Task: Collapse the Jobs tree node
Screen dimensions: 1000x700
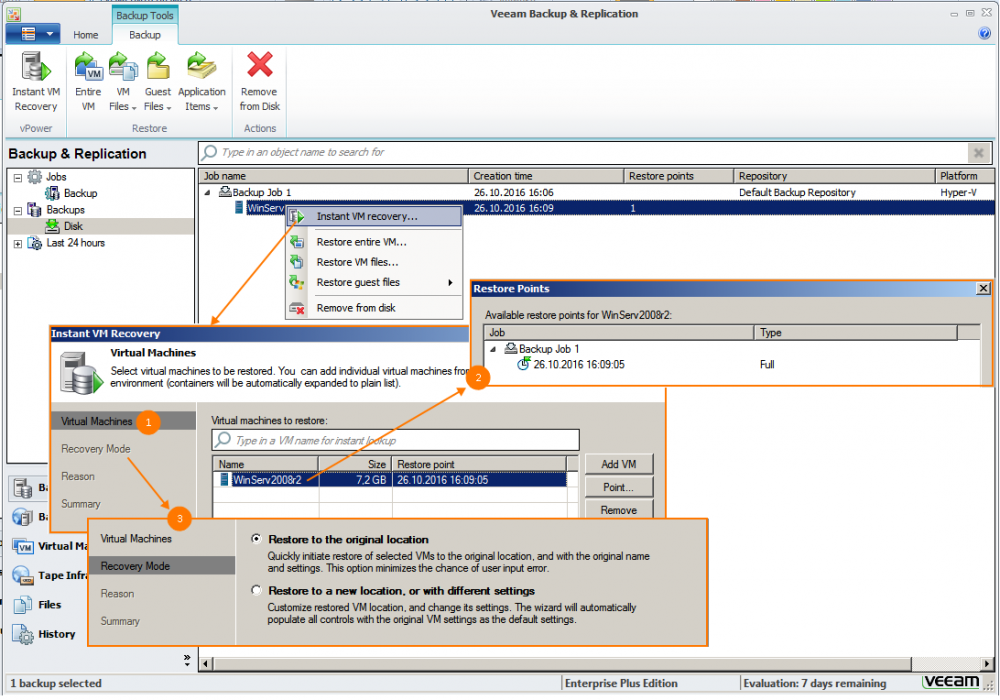Action: coord(18,177)
